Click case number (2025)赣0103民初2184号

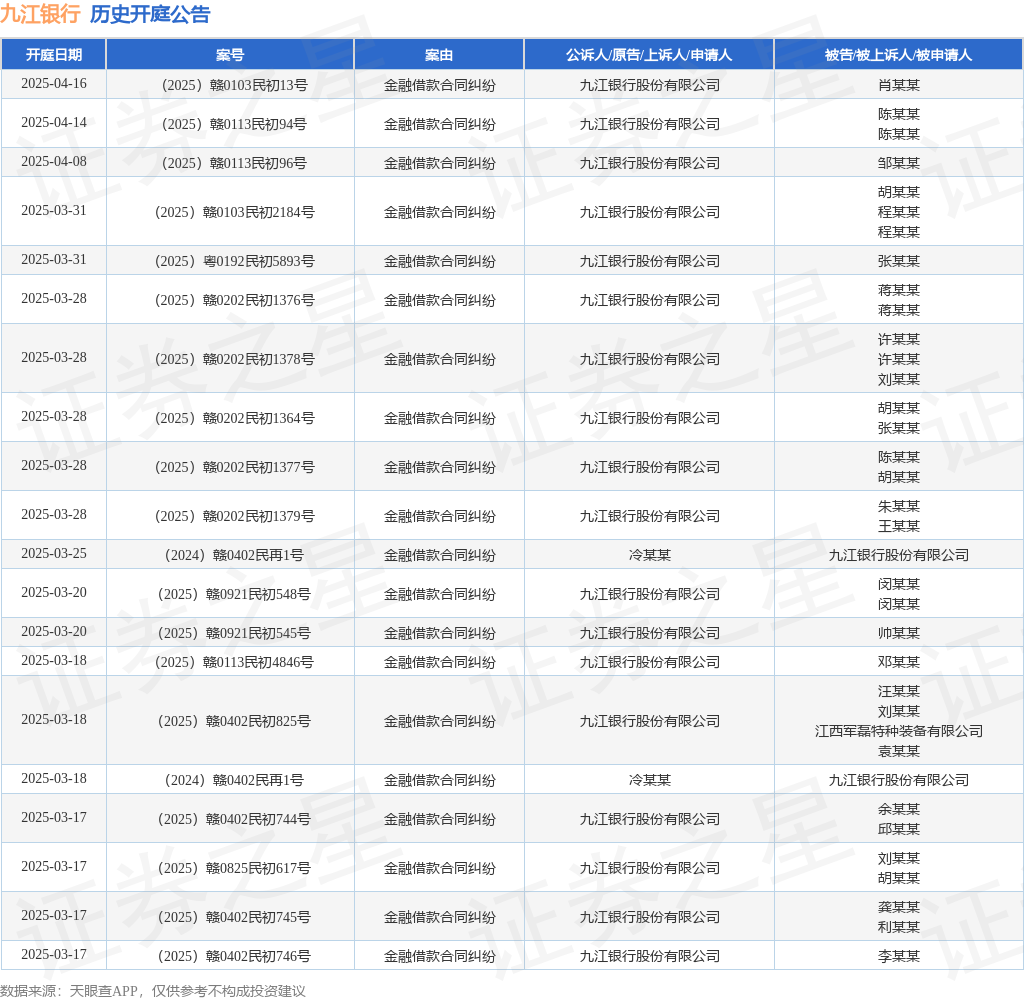click(x=234, y=212)
